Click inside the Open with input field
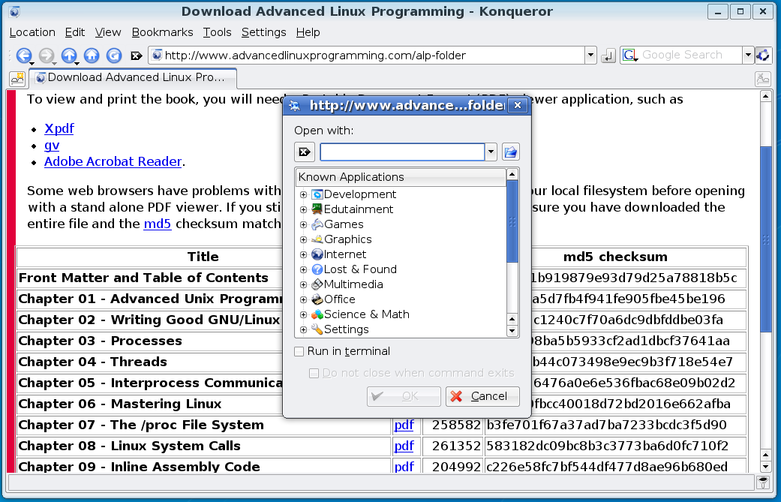The height and width of the screenshot is (502, 781). tap(402, 152)
